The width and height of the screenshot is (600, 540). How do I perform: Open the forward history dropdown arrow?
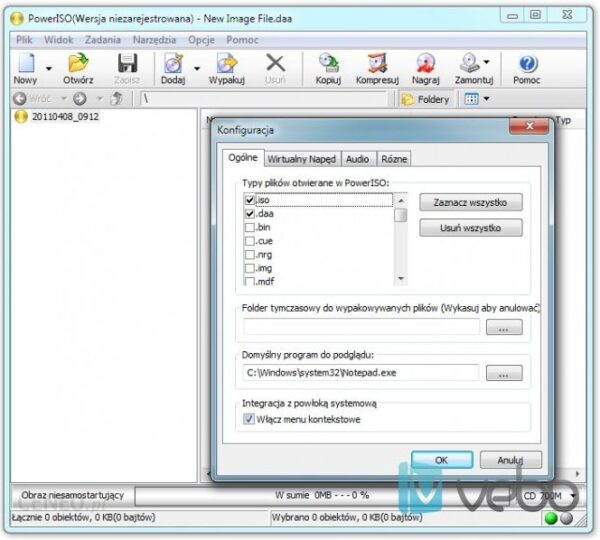tap(100, 99)
